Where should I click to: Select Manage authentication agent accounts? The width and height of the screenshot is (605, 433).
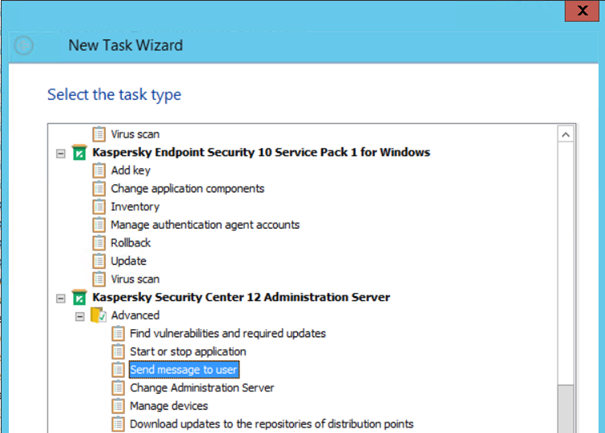tap(204, 225)
